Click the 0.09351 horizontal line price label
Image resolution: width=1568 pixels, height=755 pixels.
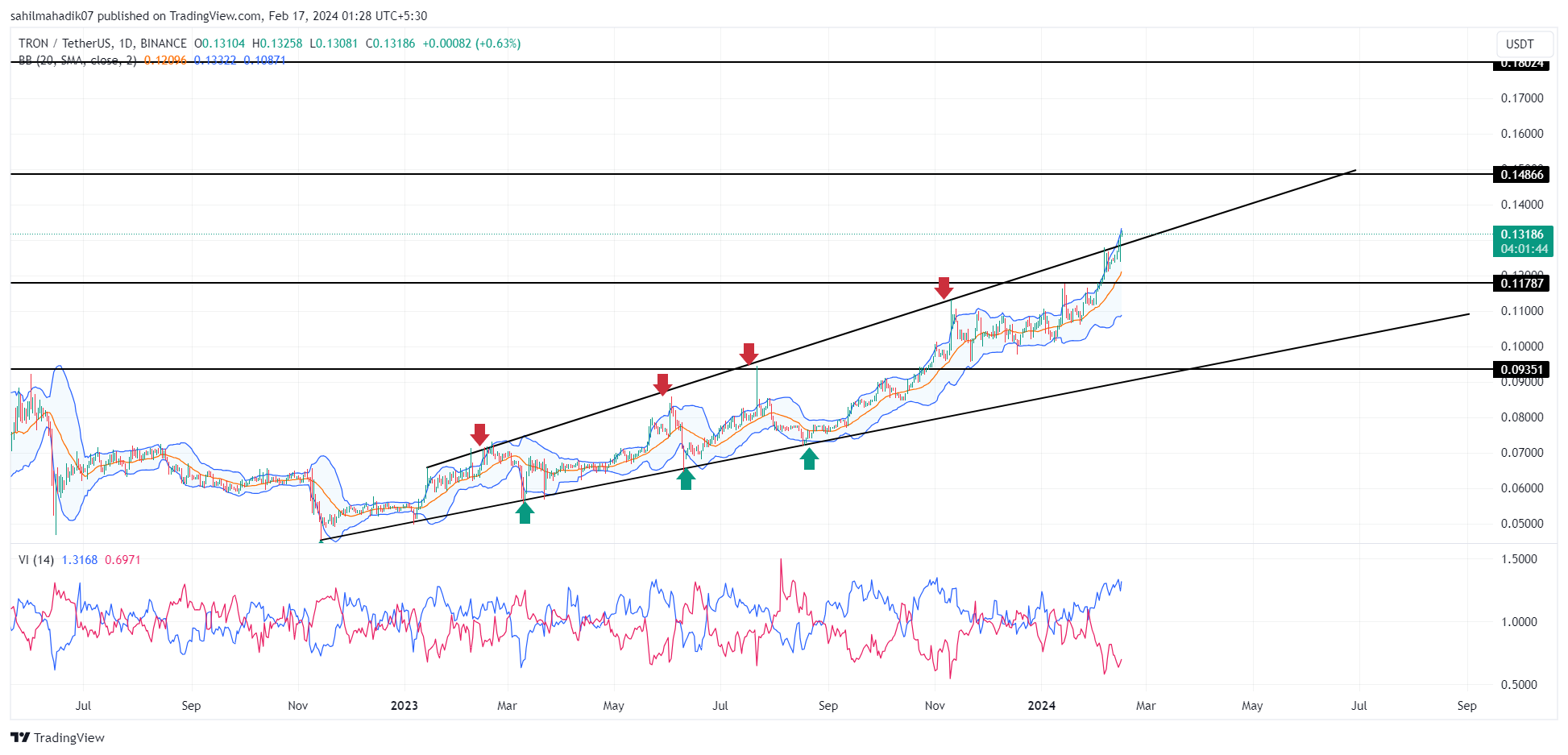click(x=1522, y=370)
